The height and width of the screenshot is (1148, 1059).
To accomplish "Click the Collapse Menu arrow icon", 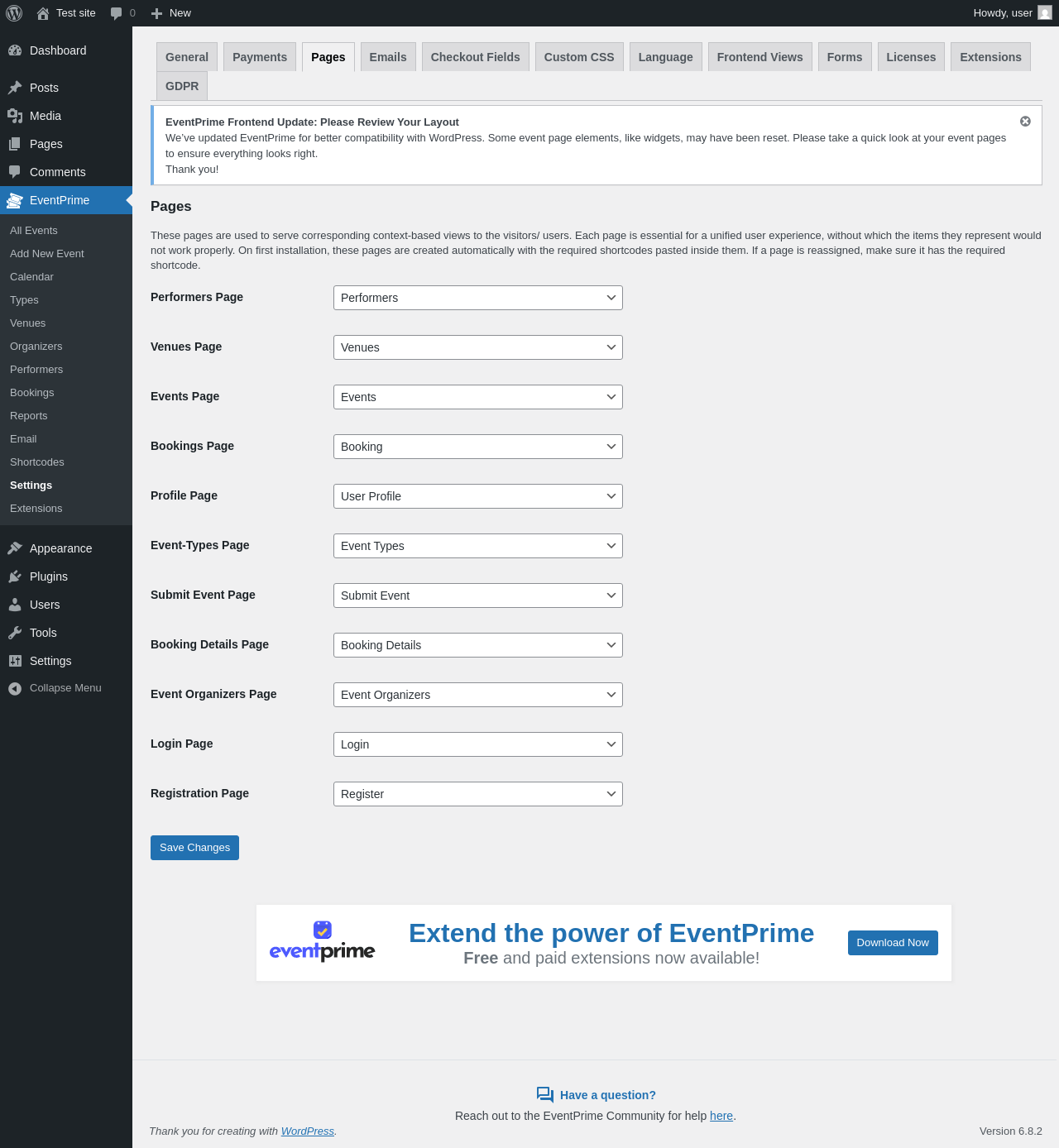I will [x=15, y=688].
